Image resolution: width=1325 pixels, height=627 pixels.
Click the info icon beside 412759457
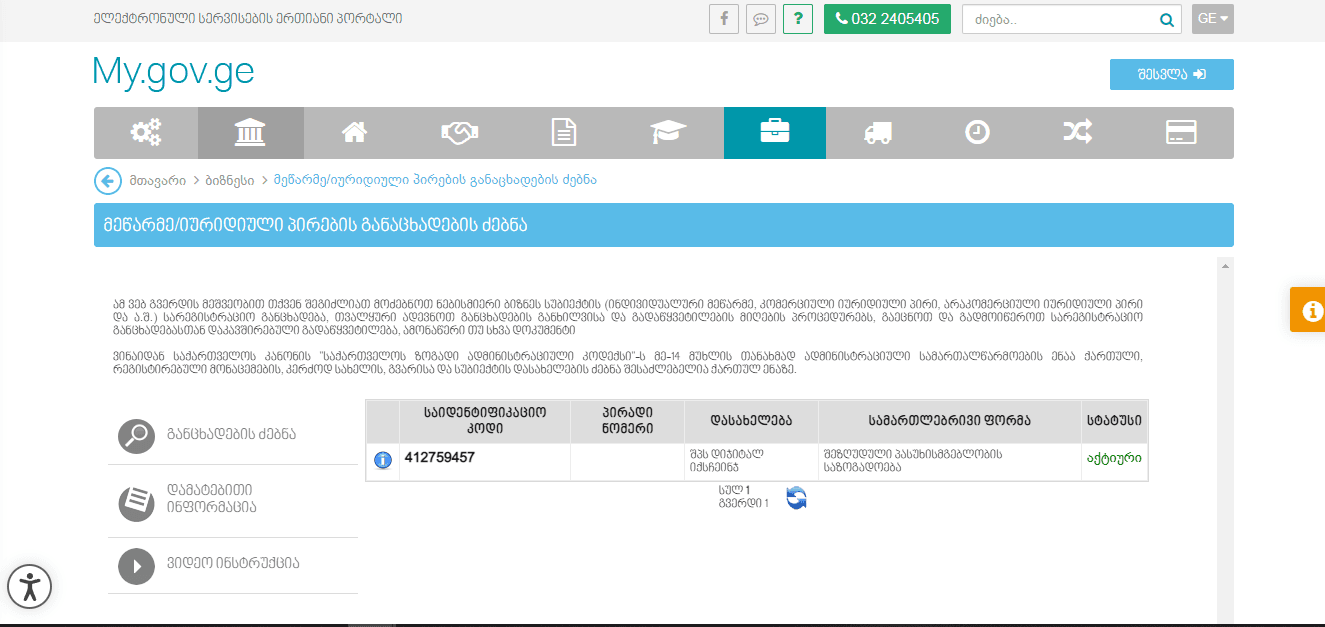pyautogui.click(x=382, y=460)
